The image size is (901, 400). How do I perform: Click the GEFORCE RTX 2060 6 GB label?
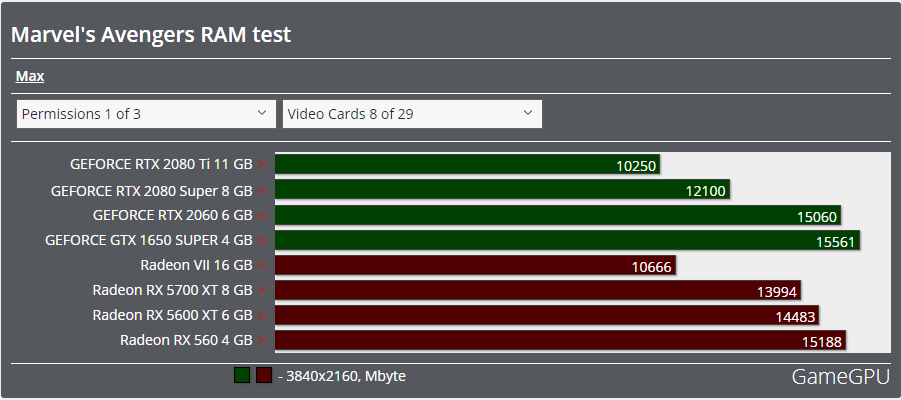(172, 216)
